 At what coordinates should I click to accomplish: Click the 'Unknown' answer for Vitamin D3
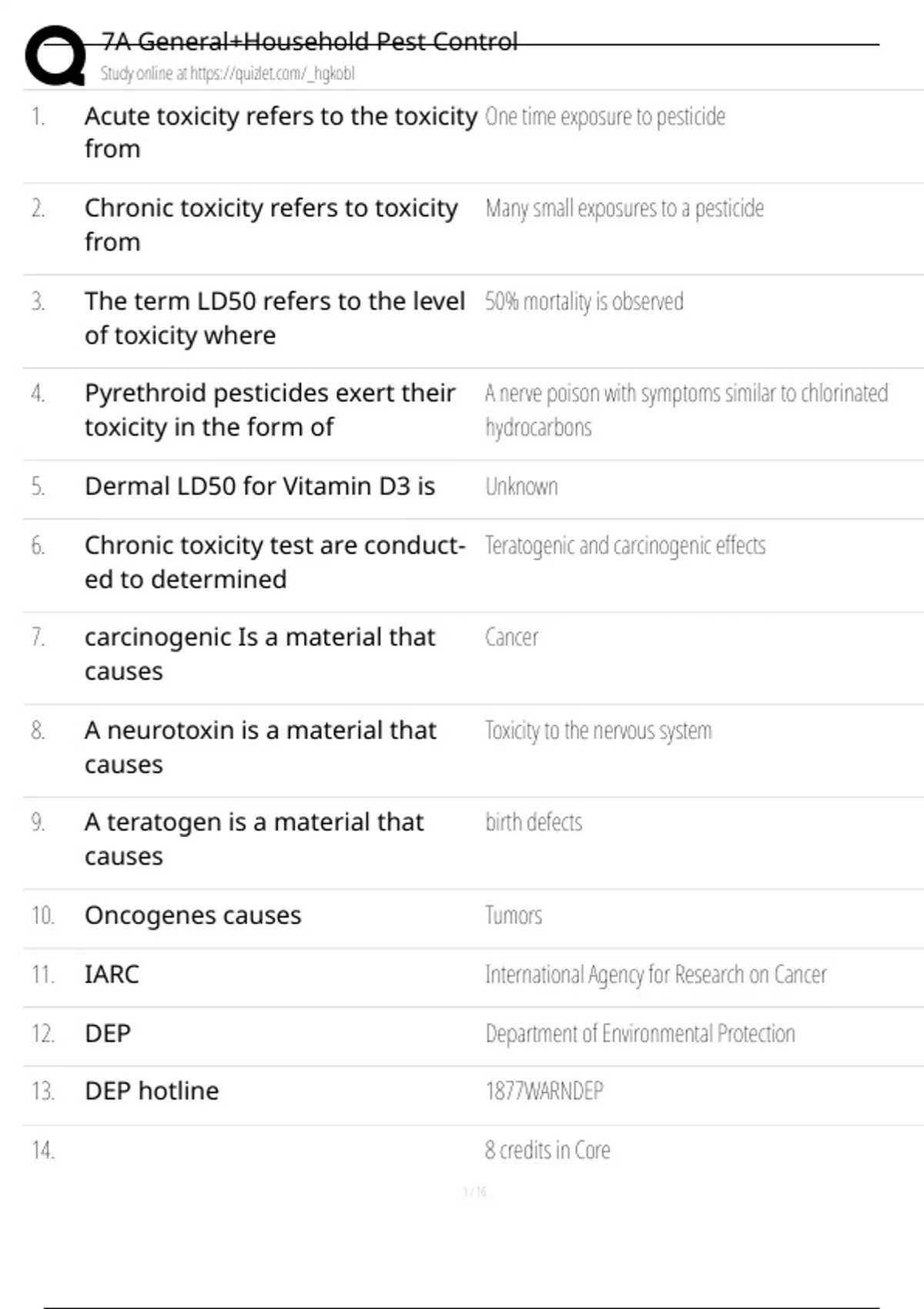[x=521, y=487]
